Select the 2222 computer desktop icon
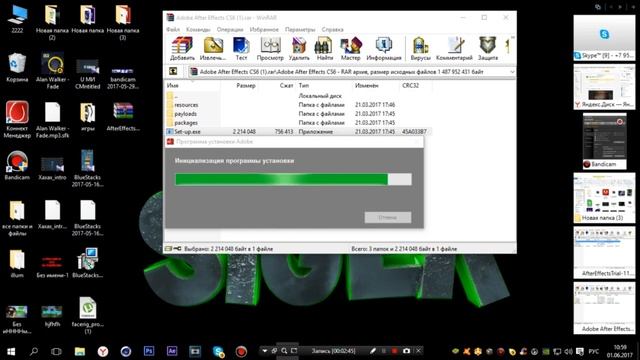The width and height of the screenshot is (640, 360). click(17, 19)
